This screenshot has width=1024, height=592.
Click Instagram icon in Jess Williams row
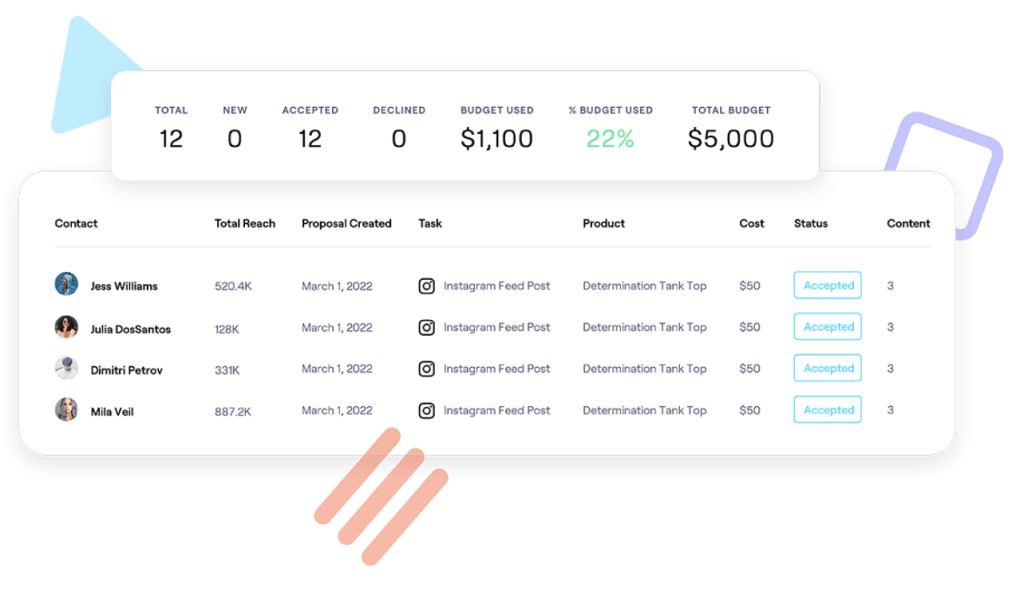click(x=427, y=286)
